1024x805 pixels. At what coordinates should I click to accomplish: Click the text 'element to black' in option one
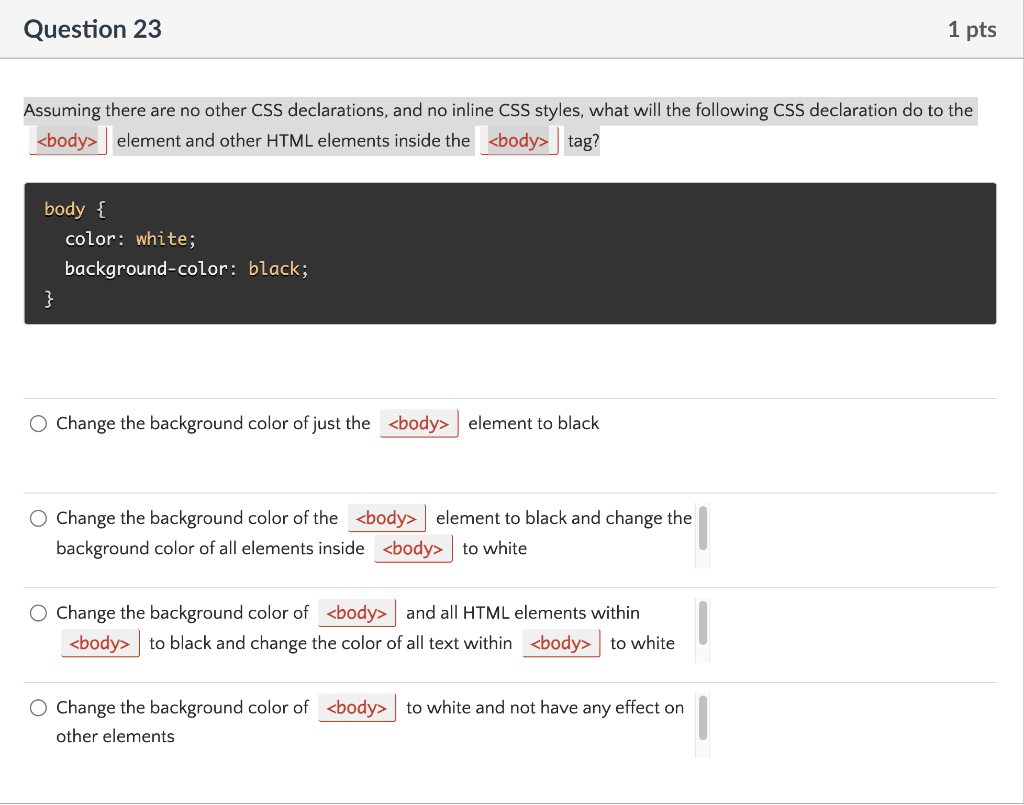point(533,423)
